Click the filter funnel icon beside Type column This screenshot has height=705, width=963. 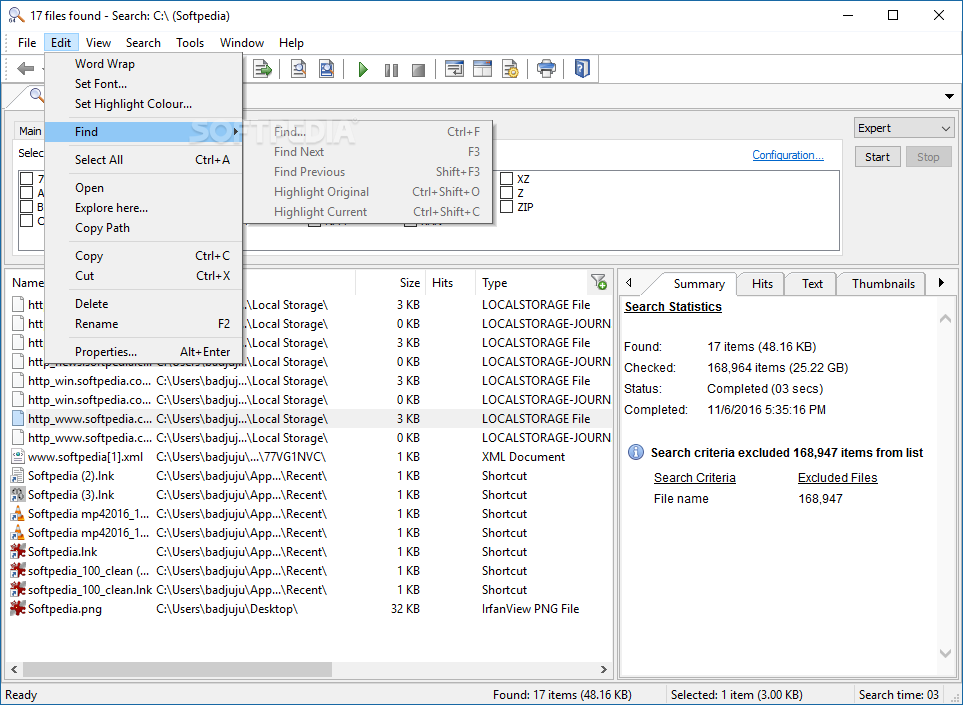598,282
